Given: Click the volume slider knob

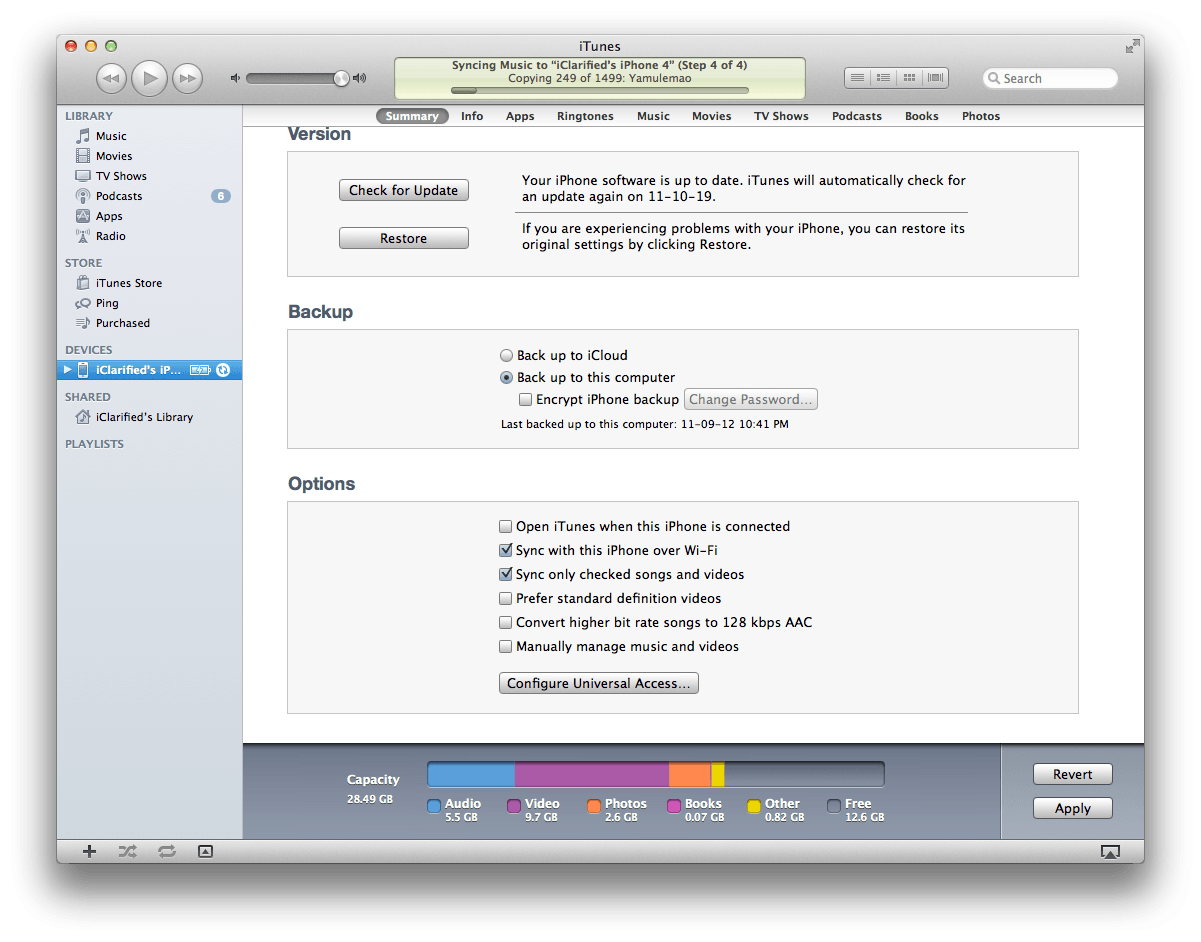Looking at the screenshot, I should click(341, 78).
